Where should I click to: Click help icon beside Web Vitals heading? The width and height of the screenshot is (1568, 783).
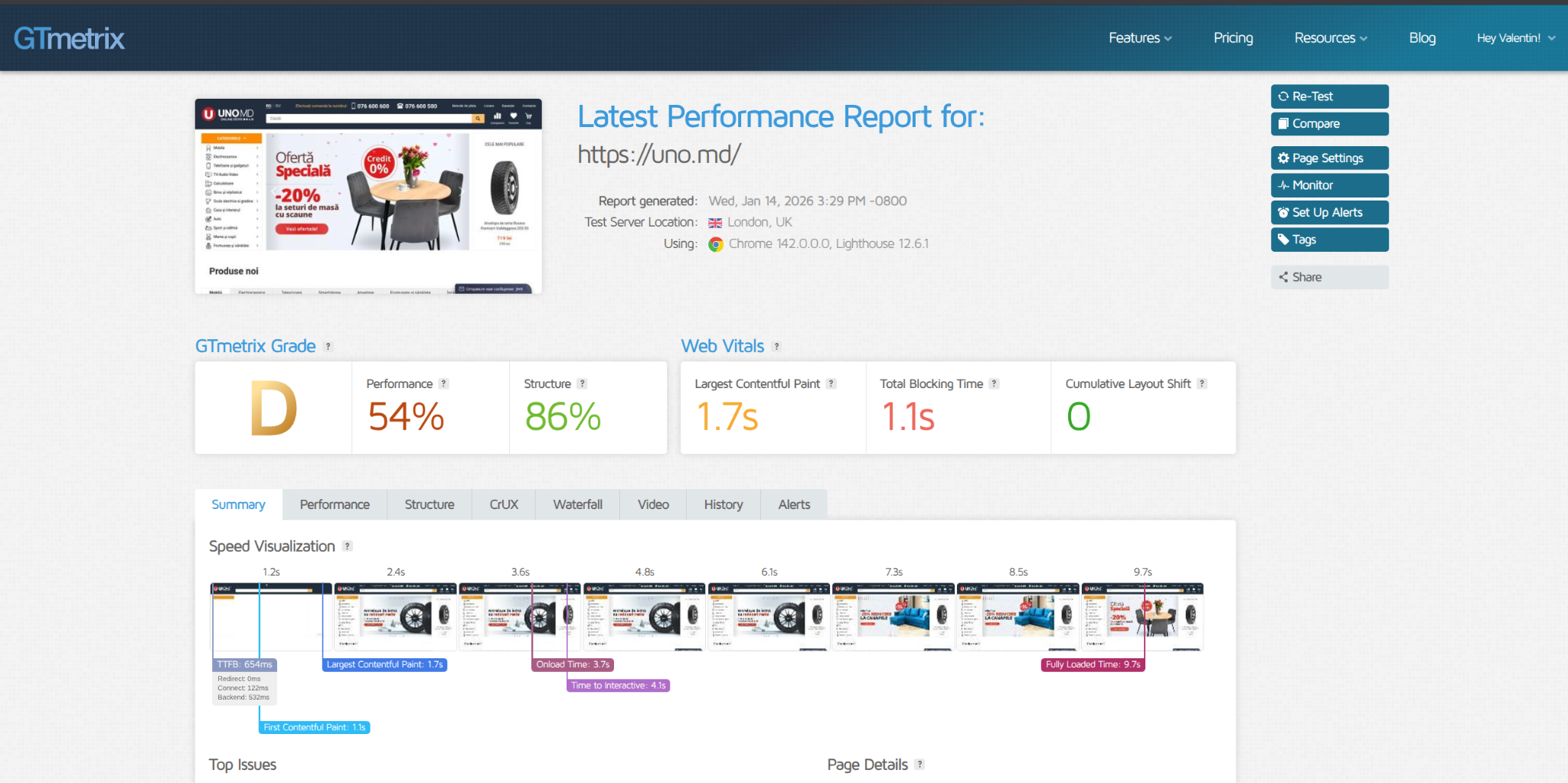point(776,347)
